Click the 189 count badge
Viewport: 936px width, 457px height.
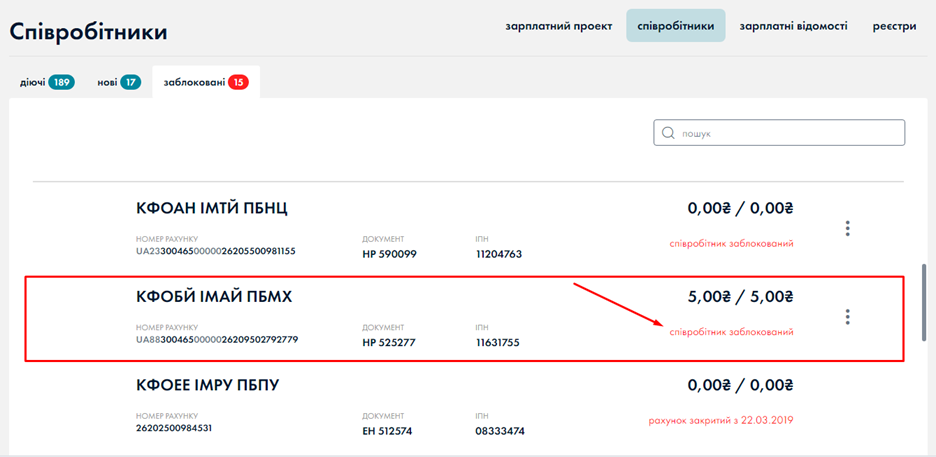pyautogui.click(x=62, y=82)
